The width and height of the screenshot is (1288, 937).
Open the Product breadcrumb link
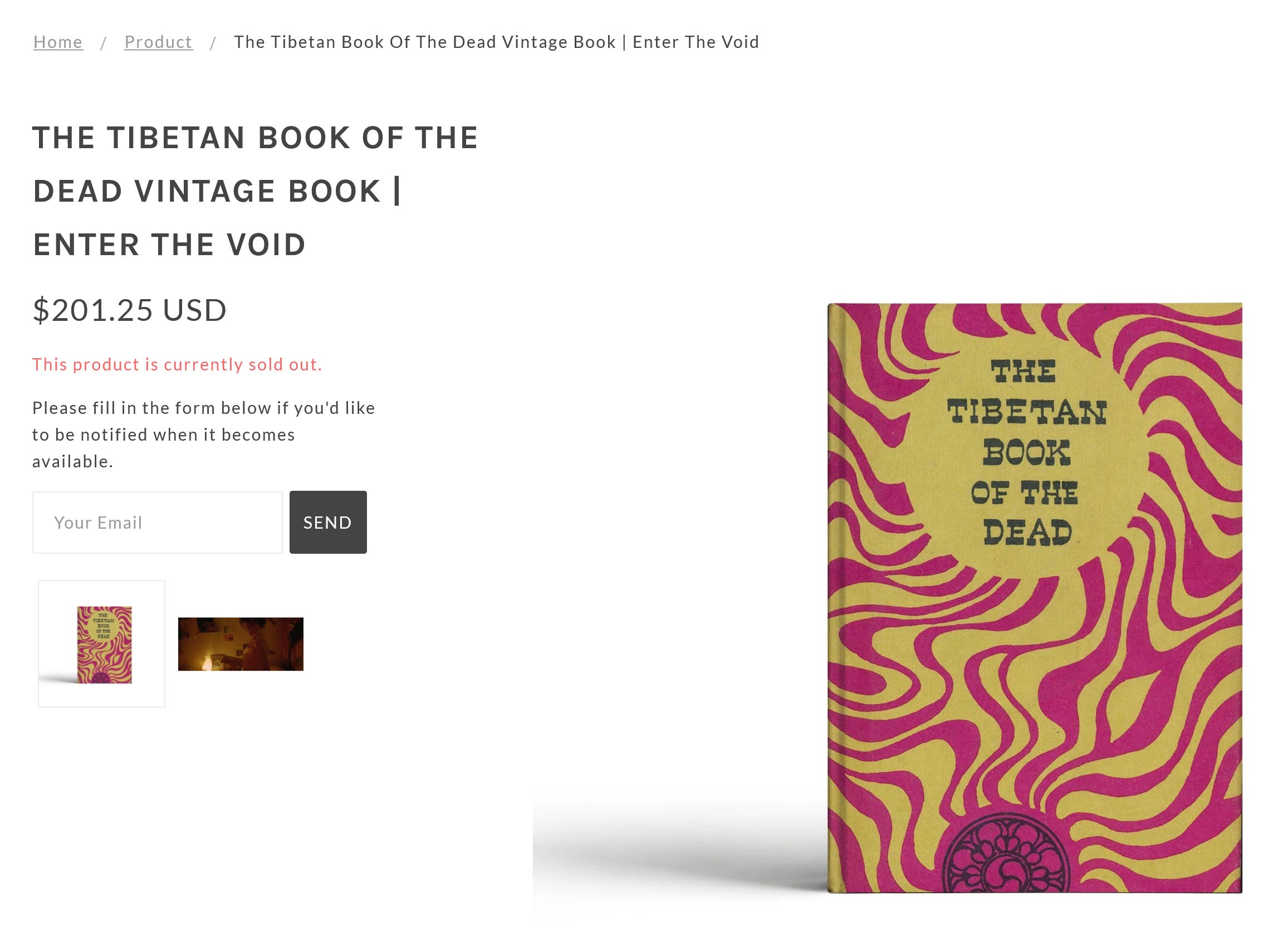[x=159, y=42]
